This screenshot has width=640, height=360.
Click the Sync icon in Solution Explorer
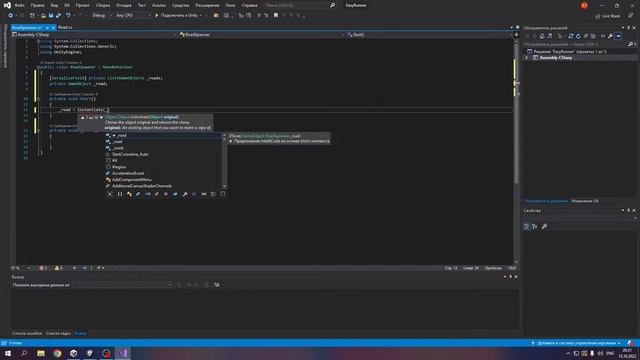coord(571,36)
